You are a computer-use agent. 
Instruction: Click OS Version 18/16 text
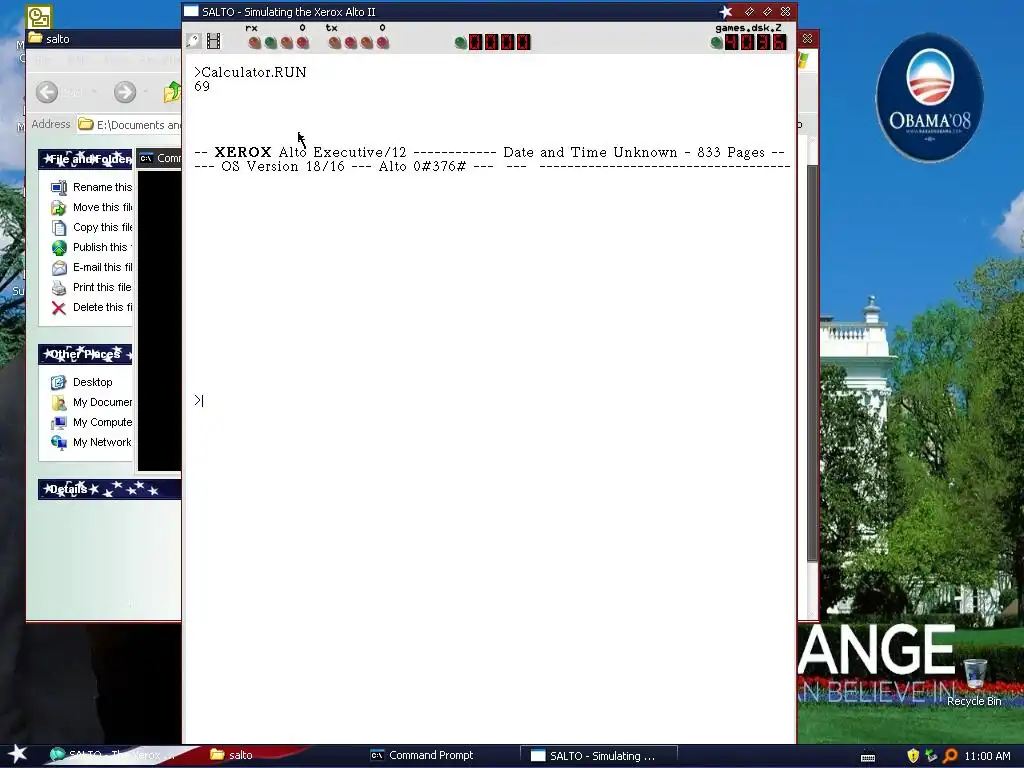point(282,167)
